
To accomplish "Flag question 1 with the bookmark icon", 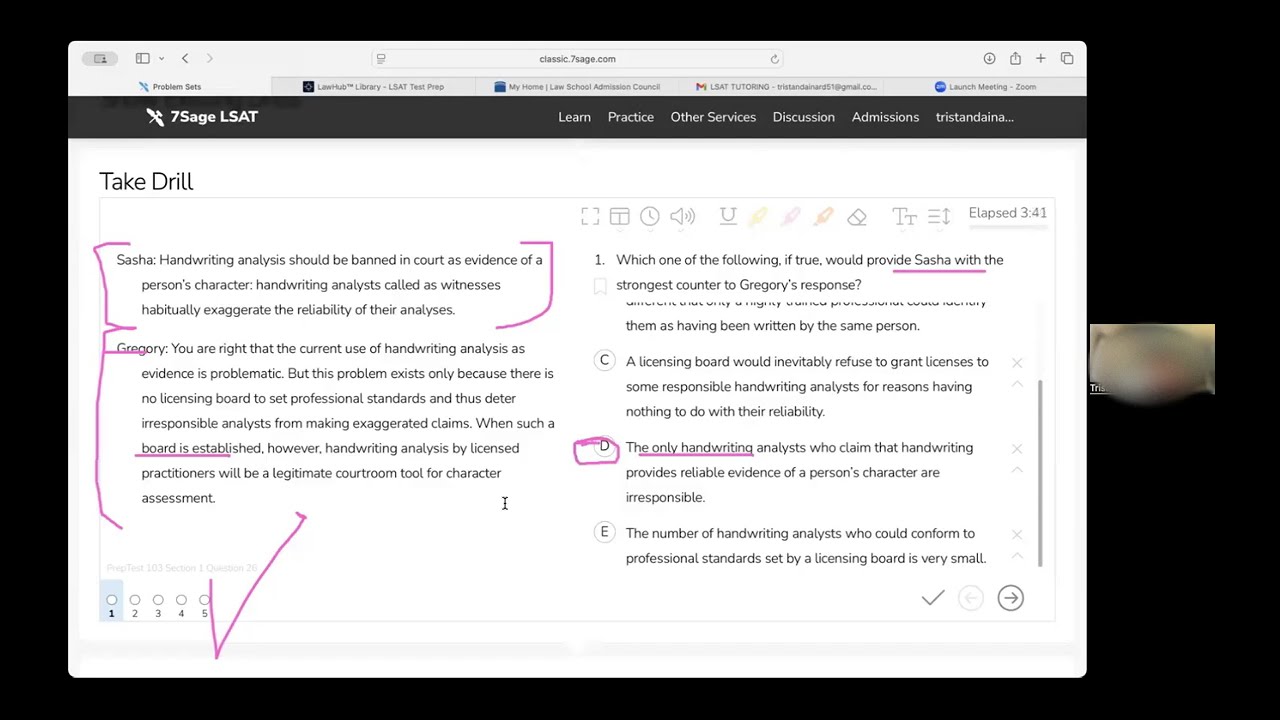I will [600, 287].
